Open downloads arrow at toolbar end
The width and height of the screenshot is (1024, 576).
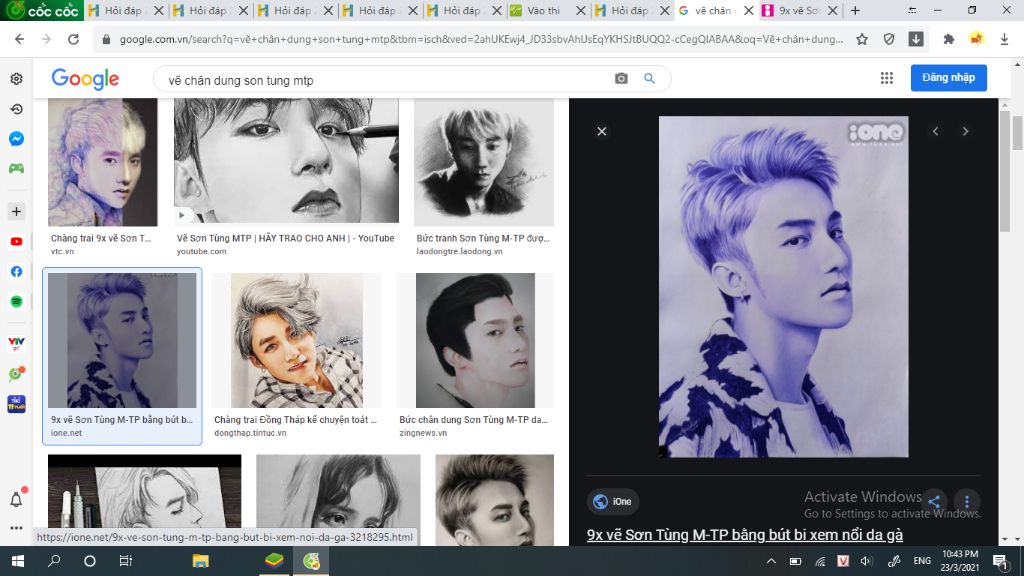(1004, 39)
